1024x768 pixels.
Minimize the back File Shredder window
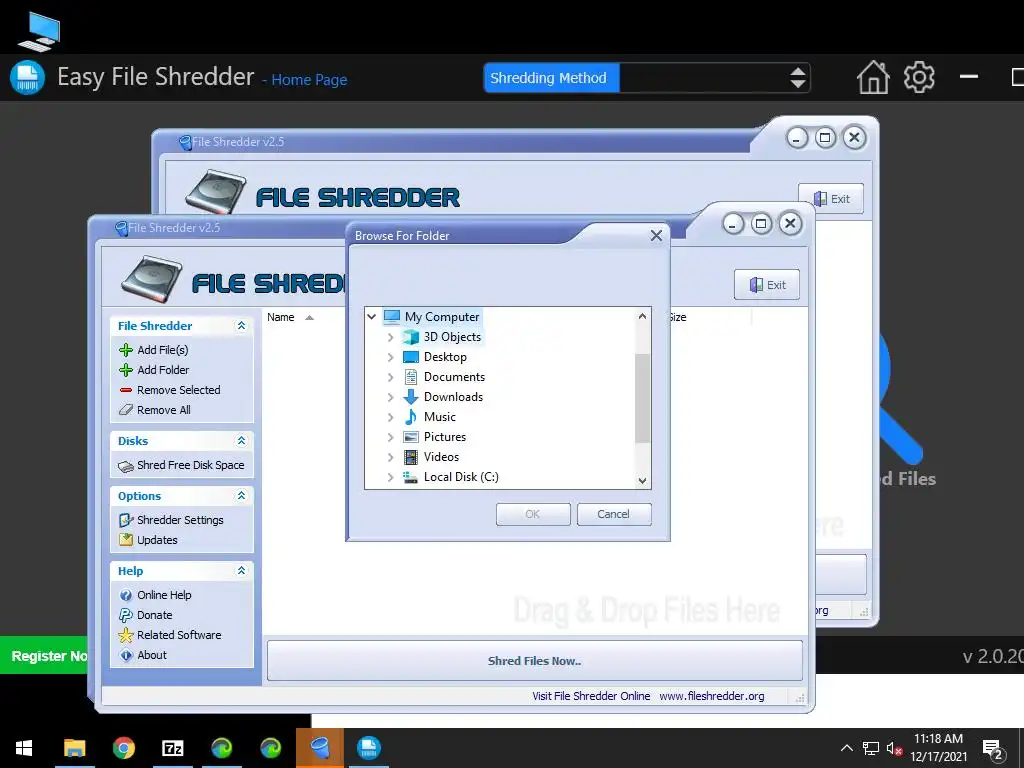(x=797, y=138)
